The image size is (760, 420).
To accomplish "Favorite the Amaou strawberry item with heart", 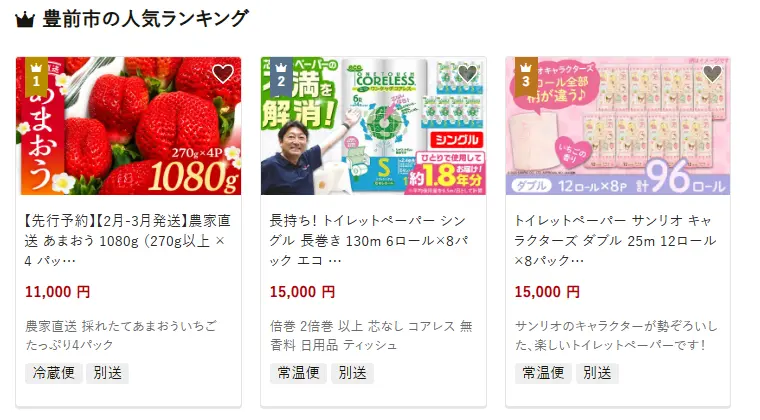I will (x=223, y=74).
